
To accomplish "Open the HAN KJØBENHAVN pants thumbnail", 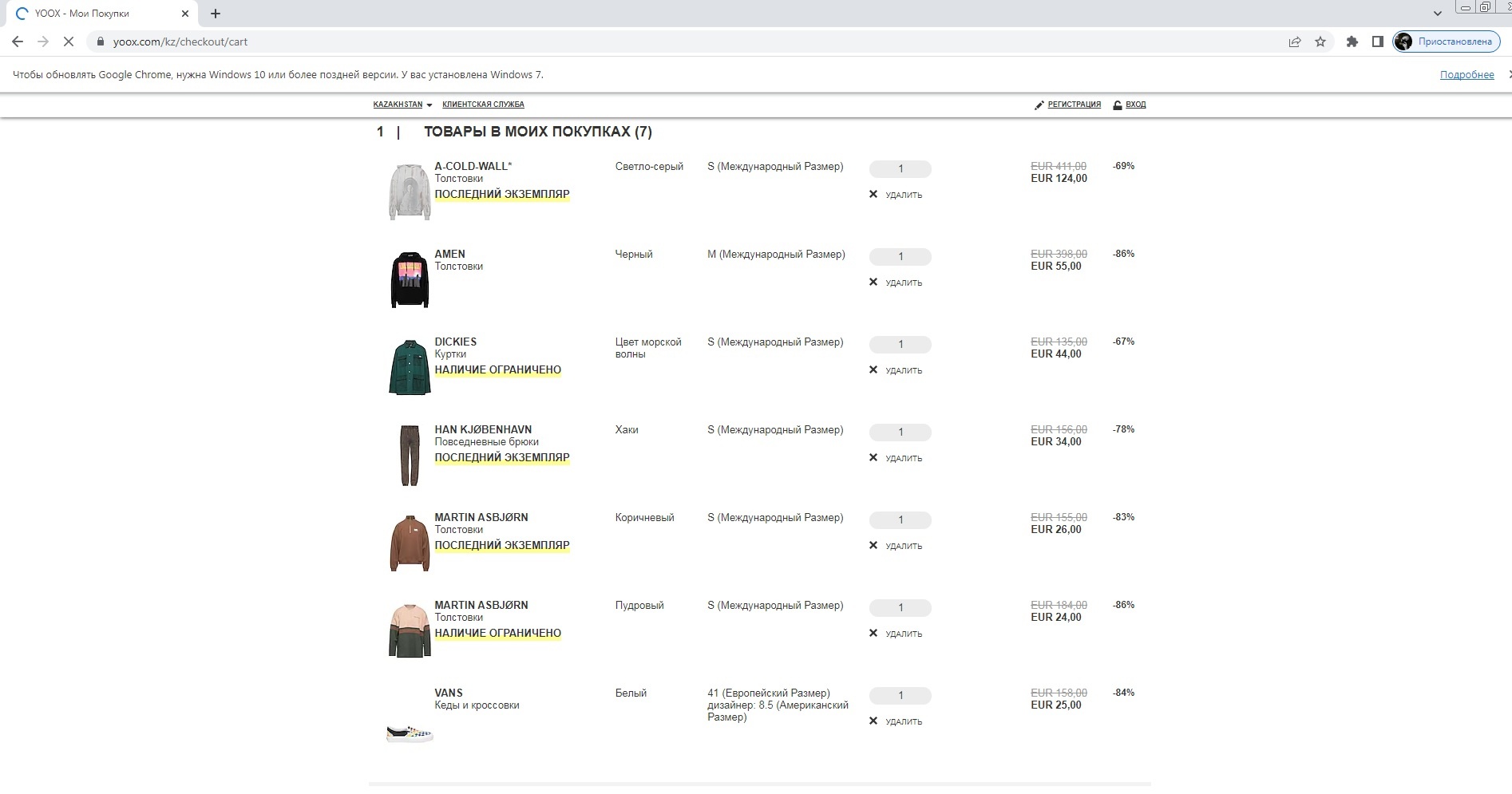I will coord(410,455).
